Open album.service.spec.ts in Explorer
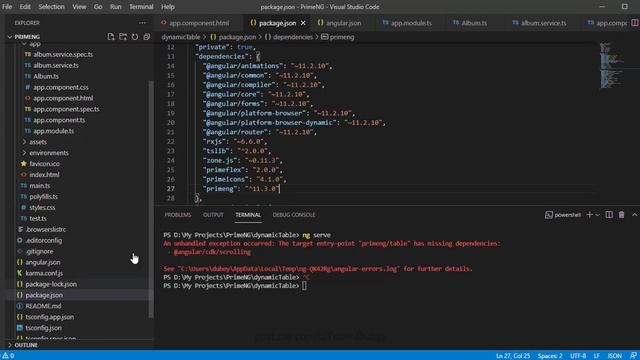The width and height of the screenshot is (640, 360). pos(63,54)
